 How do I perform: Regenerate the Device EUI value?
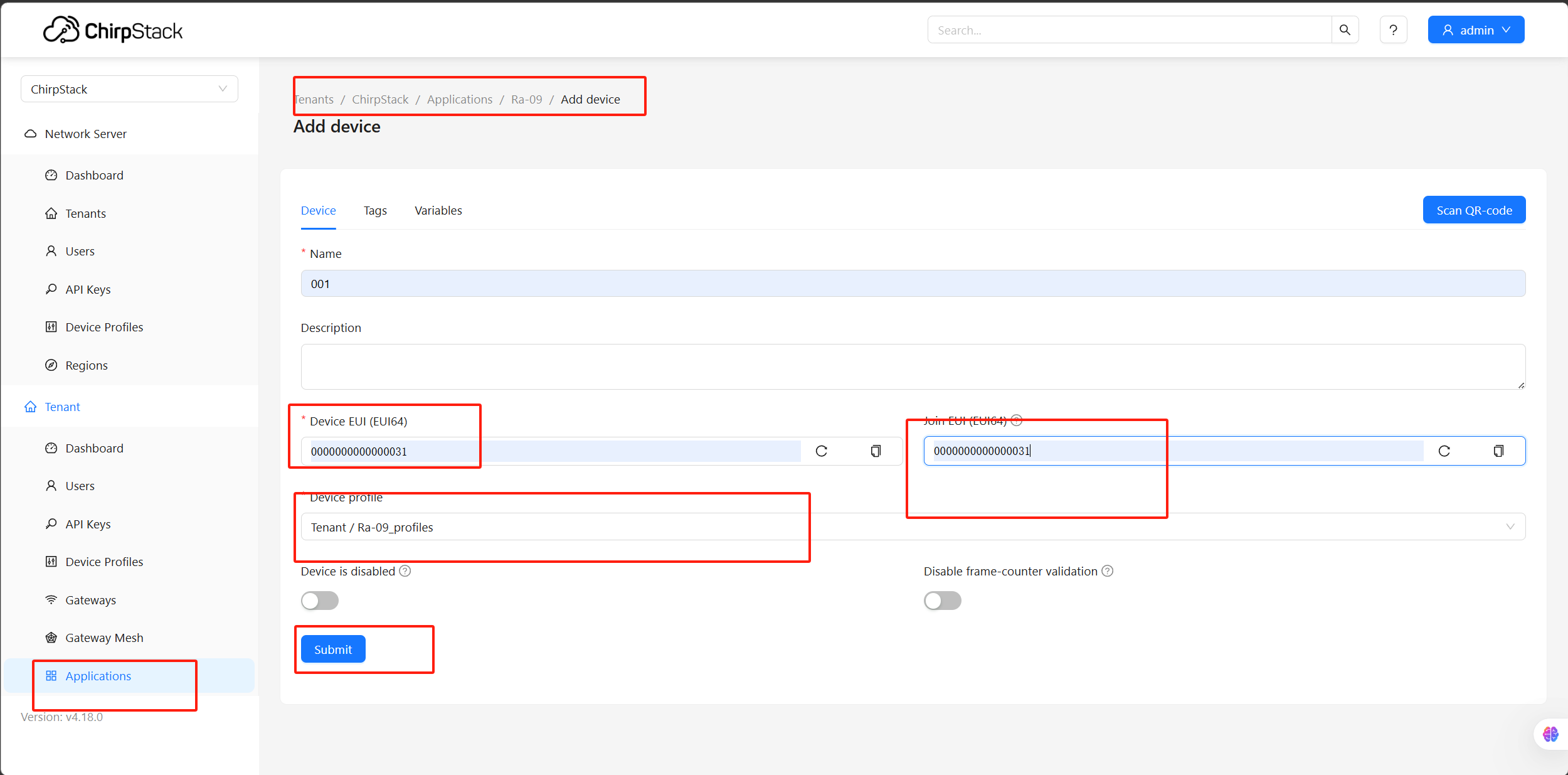point(821,451)
